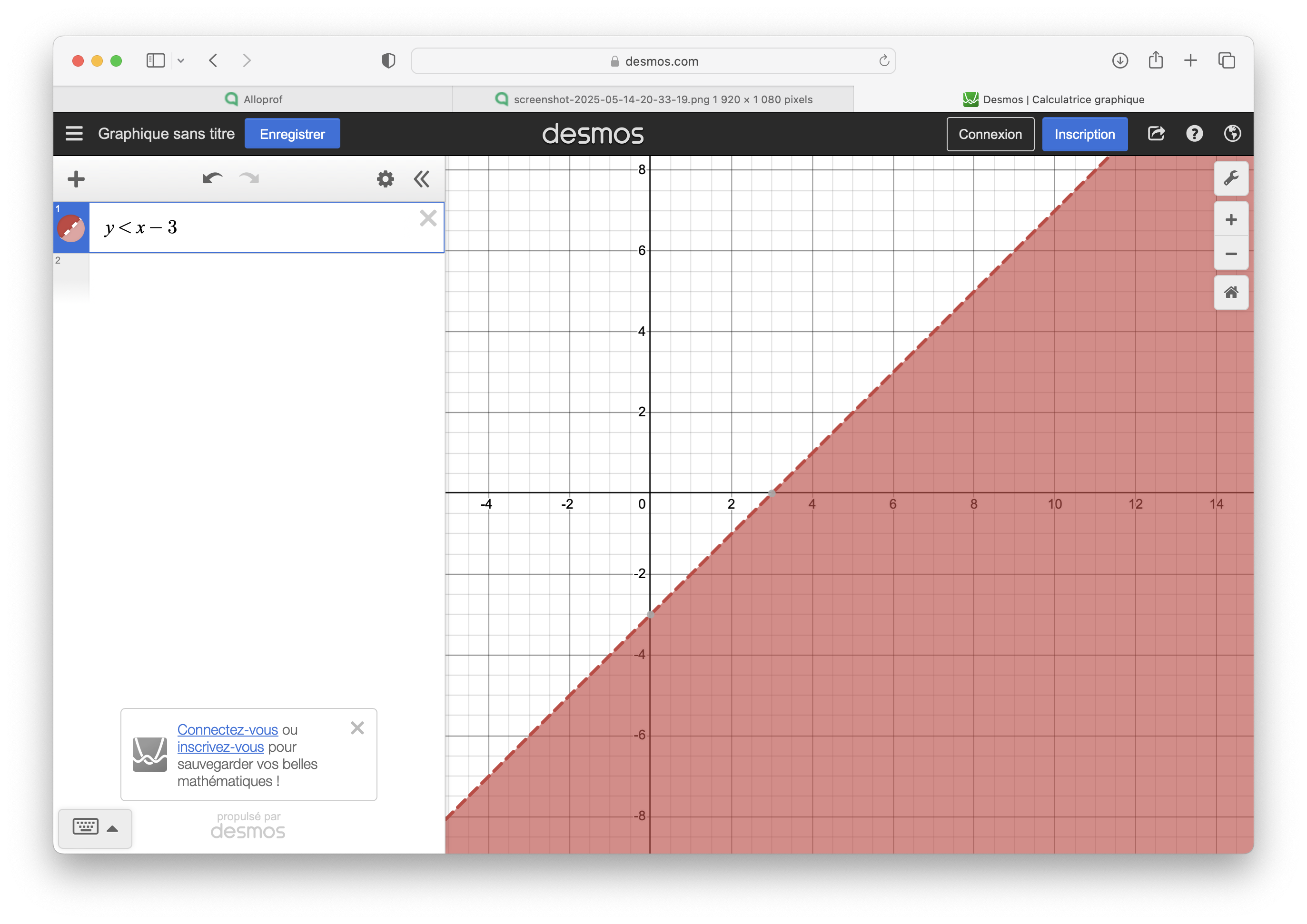Open expression list gear edit options
Image resolution: width=1307 pixels, height=924 pixels.
coord(386,179)
